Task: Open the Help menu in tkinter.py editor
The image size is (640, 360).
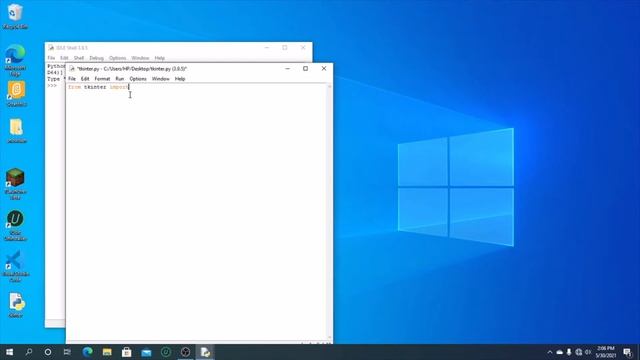Action: pyautogui.click(x=180, y=79)
